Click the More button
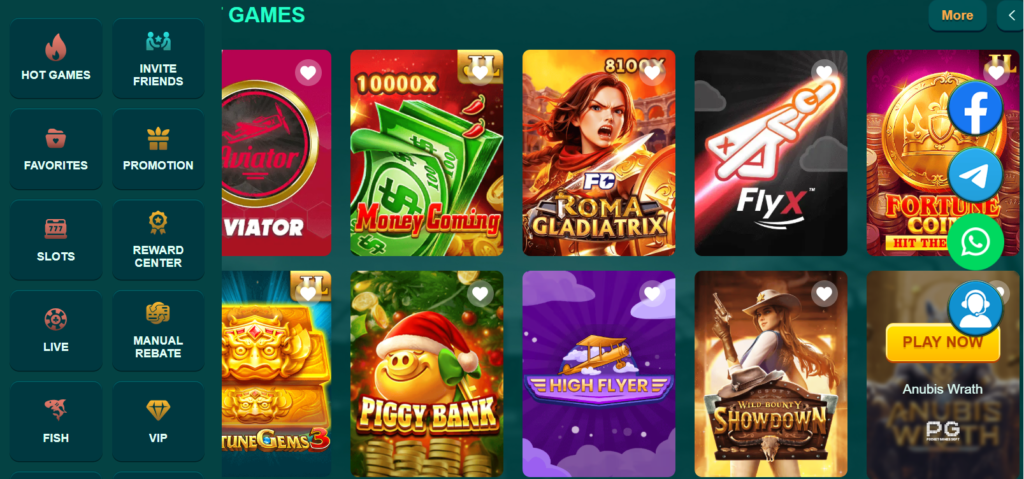The width and height of the screenshot is (1024, 479). tap(957, 16)
